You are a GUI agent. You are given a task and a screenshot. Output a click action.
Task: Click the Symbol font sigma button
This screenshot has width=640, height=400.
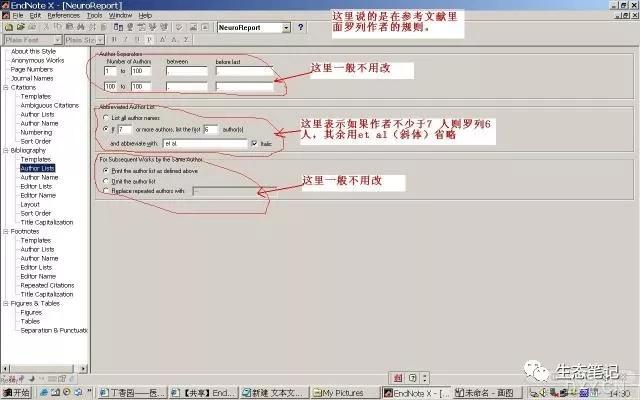186,40
